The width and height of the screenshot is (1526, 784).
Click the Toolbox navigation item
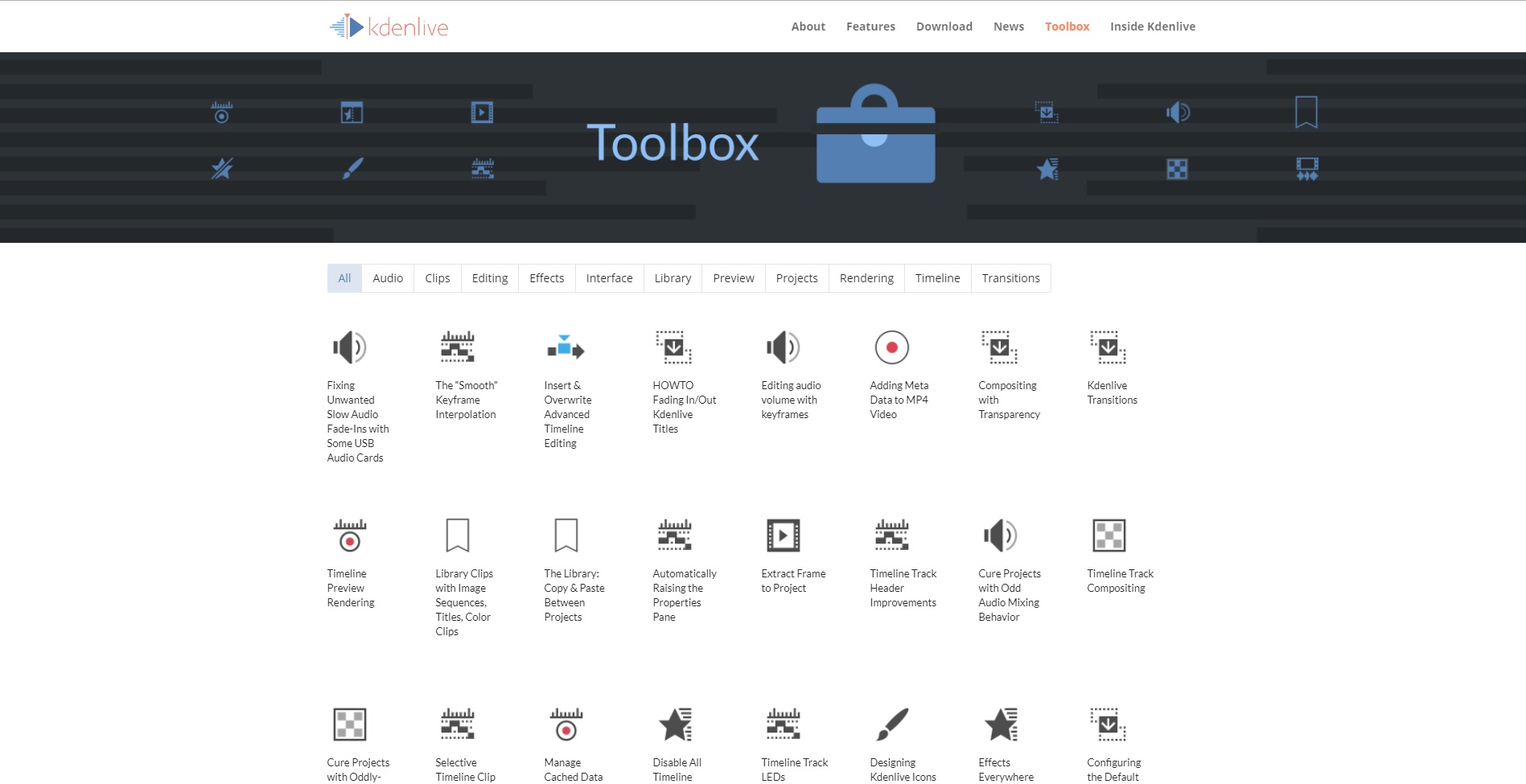[x=1067, y=27]
